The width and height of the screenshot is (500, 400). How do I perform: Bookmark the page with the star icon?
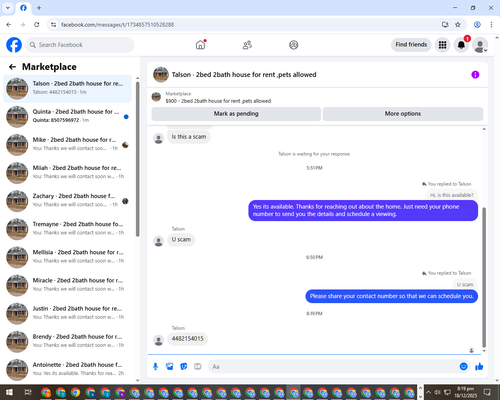458,25
